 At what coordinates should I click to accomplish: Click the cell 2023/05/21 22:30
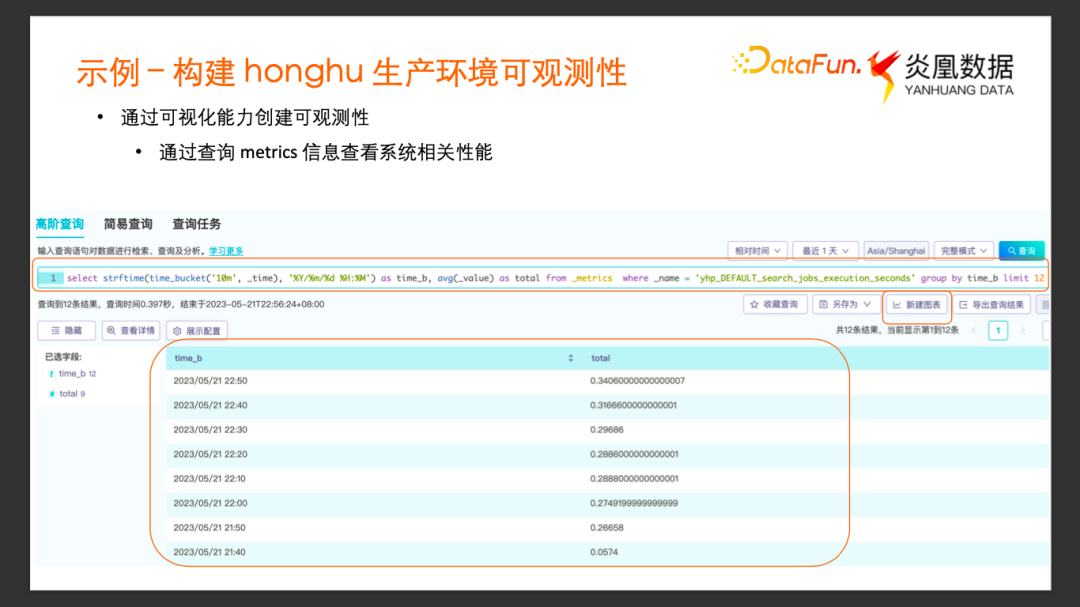tap(210, 430)
